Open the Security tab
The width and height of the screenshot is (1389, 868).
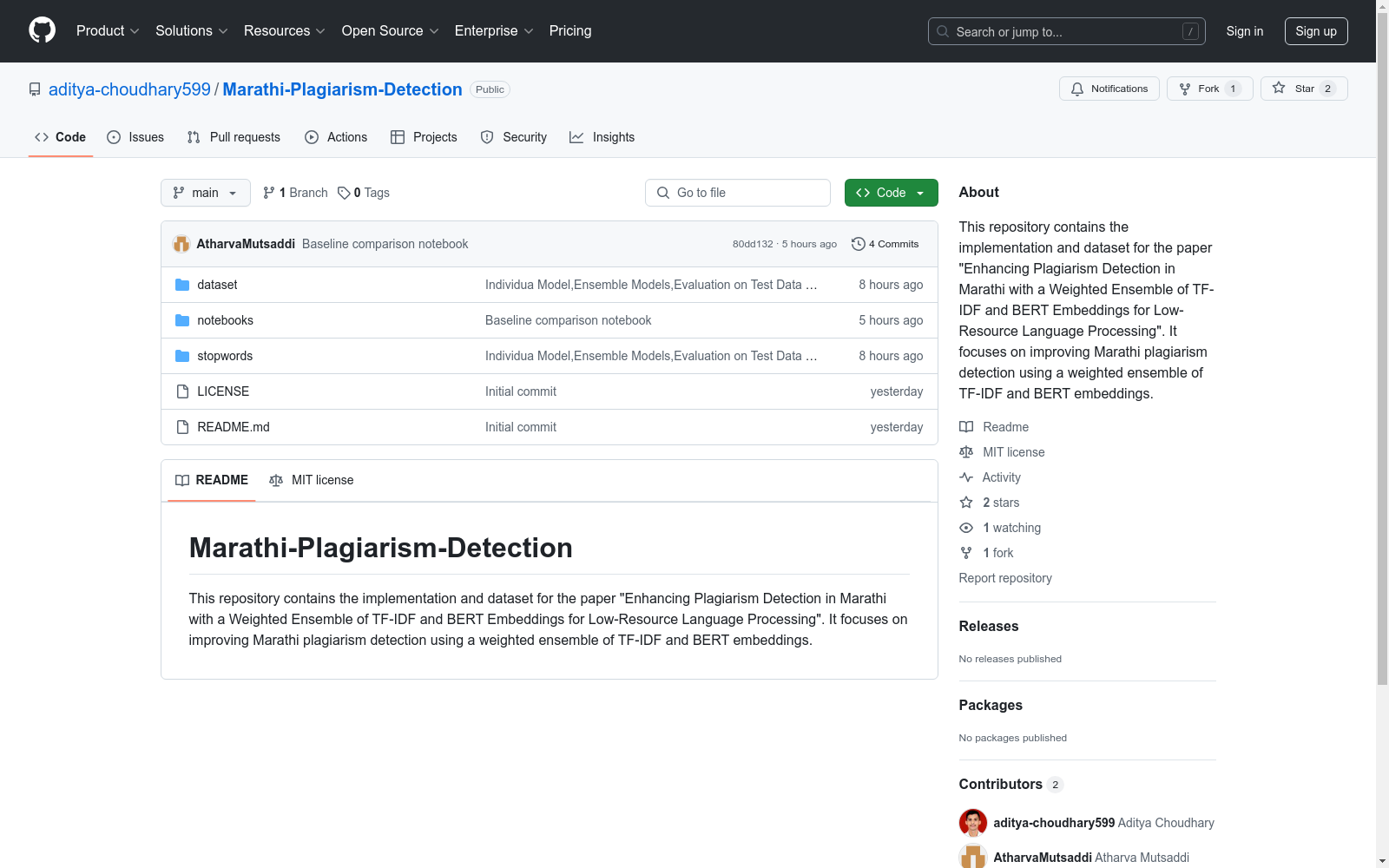pyautogui.click(x=514, y=137)
